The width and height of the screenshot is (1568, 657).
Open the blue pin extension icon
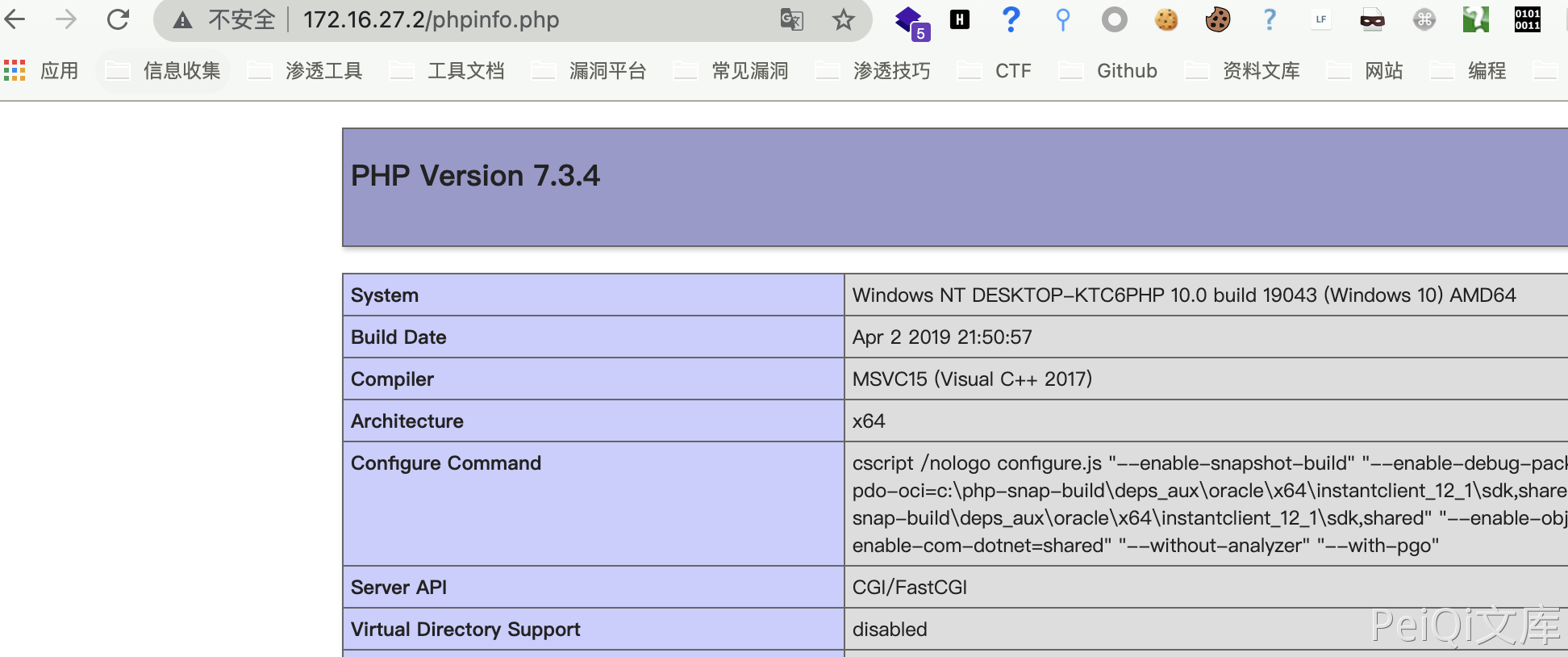click(1063, 19)
